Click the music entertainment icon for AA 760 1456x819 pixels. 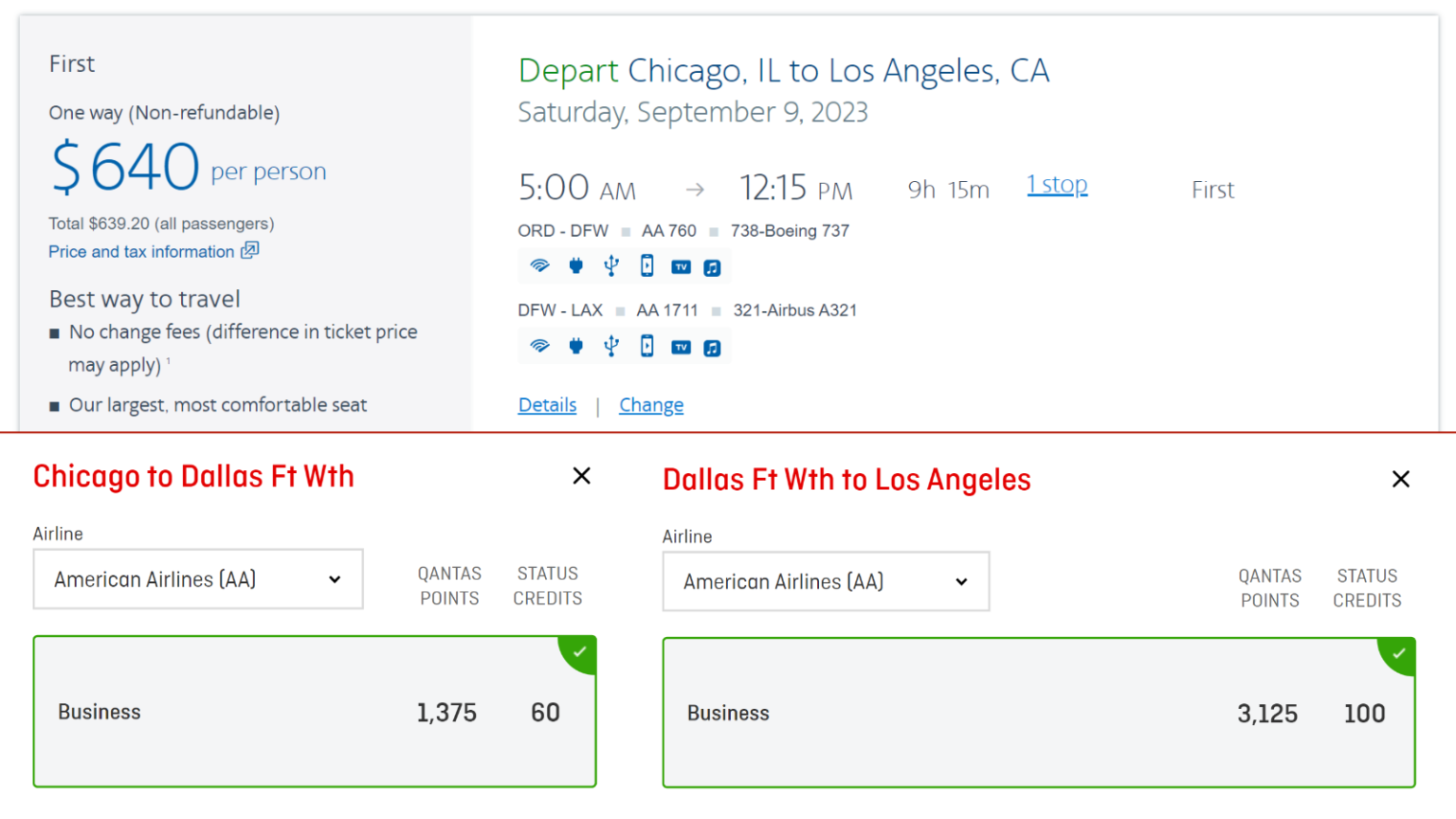tap(713, 265)
